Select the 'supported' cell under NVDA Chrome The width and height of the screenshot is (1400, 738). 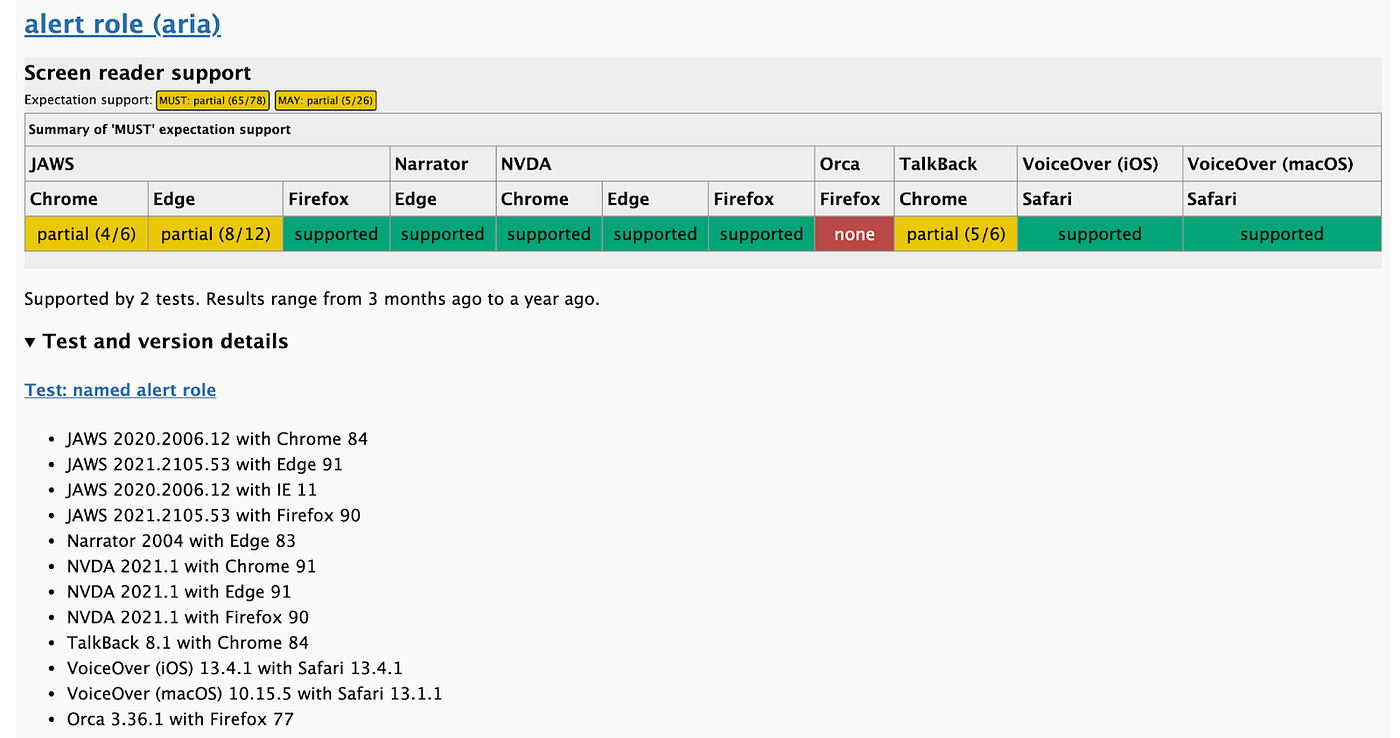pos(549,234)
